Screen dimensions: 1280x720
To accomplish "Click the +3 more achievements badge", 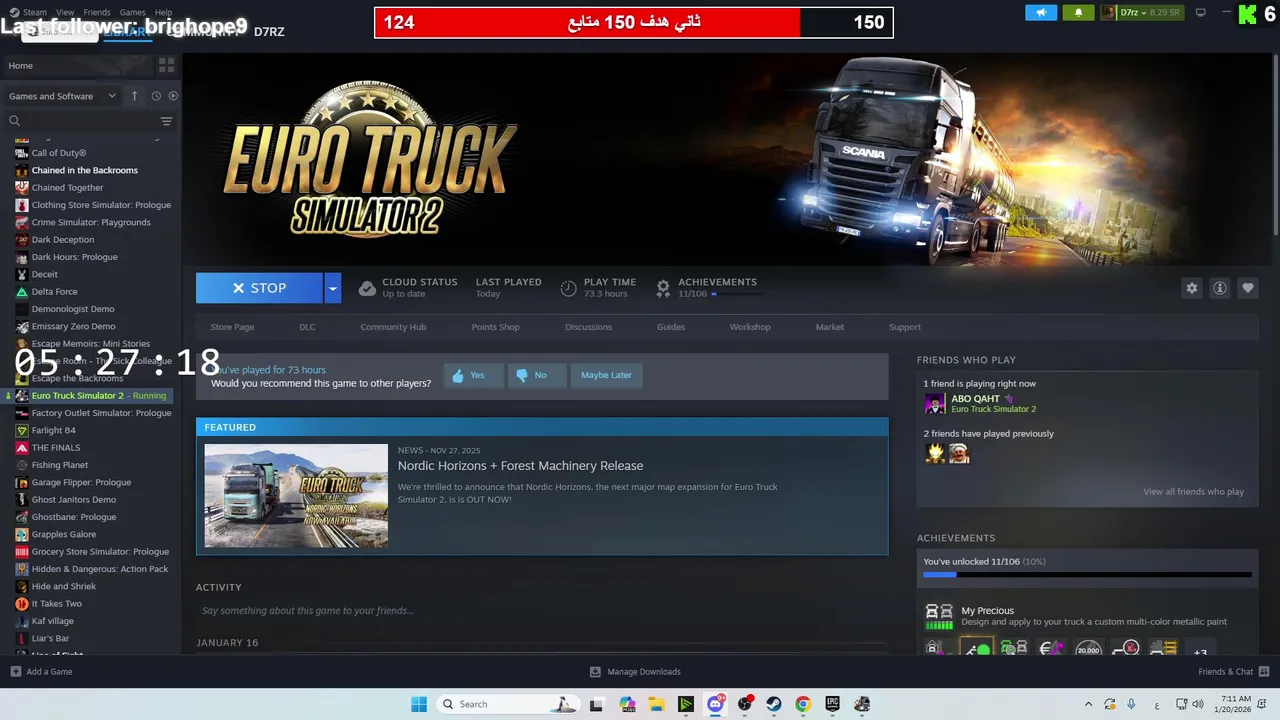I will coord(1200,651).
